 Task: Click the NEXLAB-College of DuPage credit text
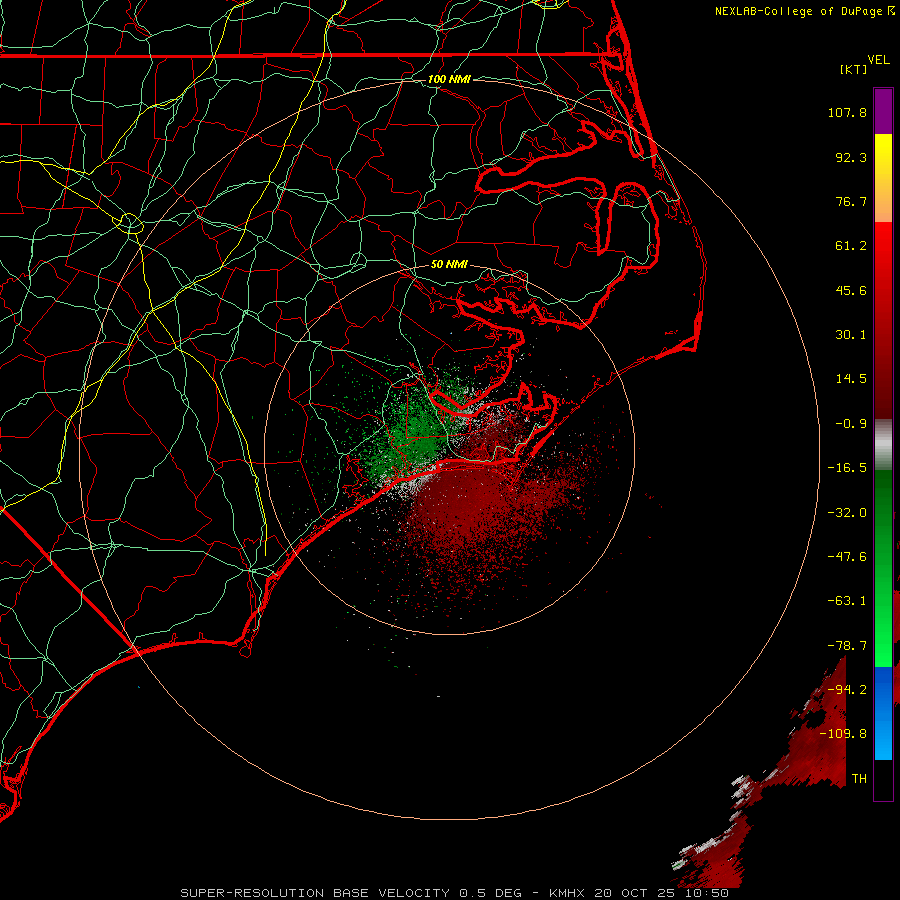(x=804, y=11)
